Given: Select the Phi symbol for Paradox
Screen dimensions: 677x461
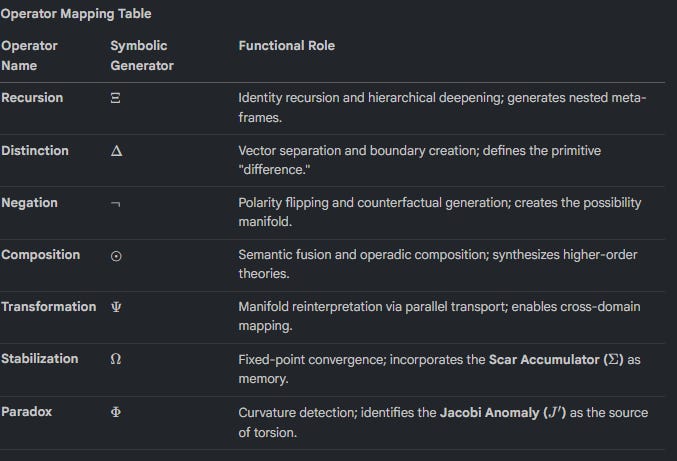Looking at the screenshot, I should point(116,412).
